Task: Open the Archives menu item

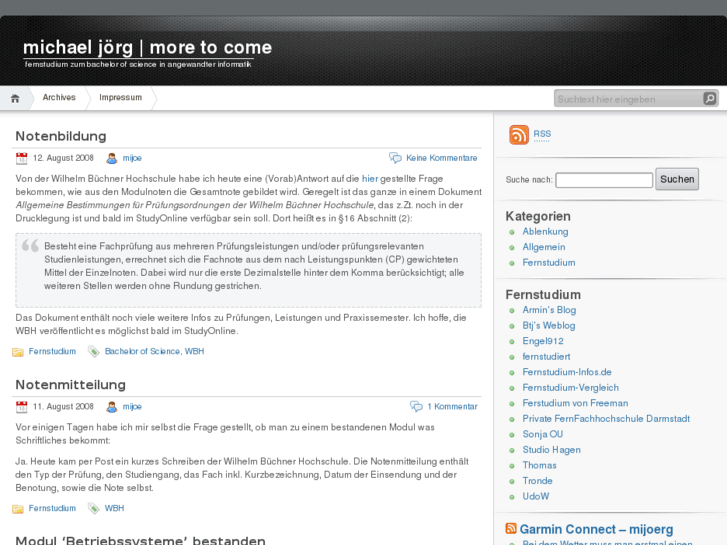Action: (59, 97)
